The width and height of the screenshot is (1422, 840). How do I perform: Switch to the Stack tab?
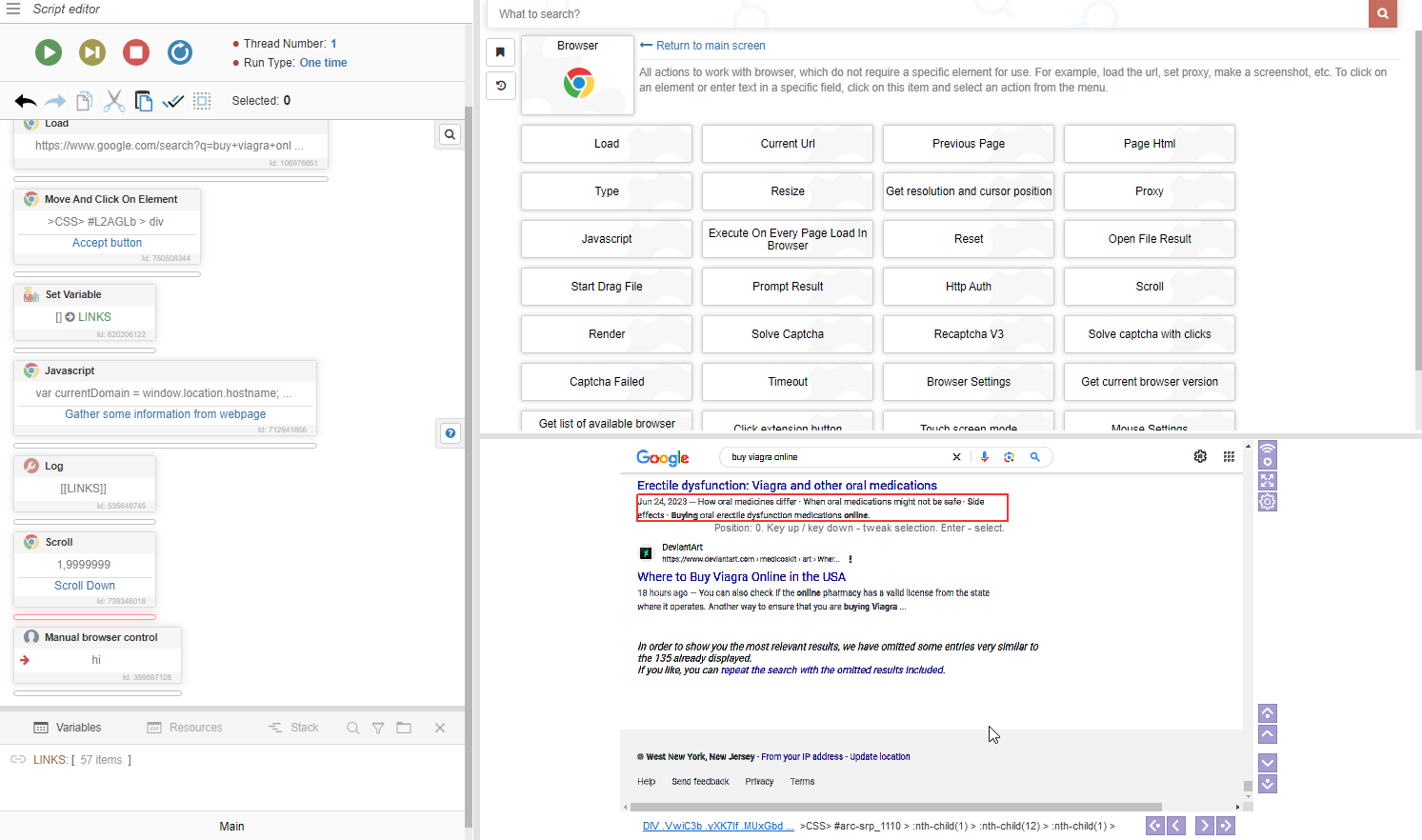tap(293, 728)
